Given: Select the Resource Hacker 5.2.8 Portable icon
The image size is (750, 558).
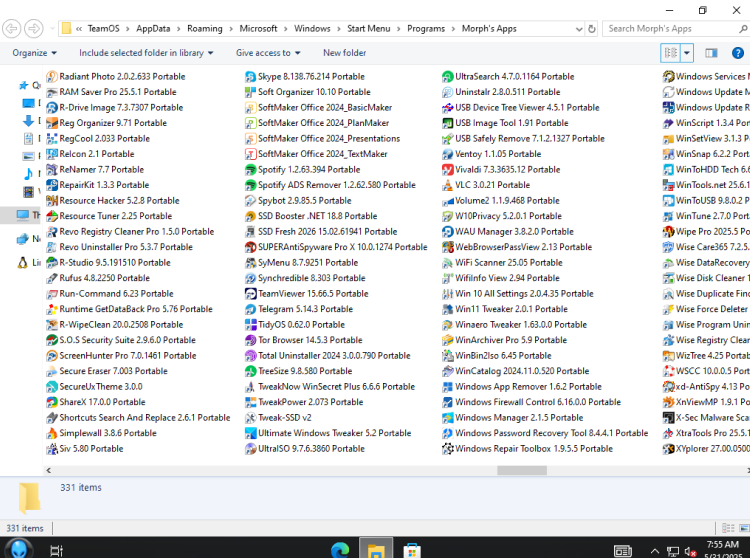Looking at the screenshot, I should (x=52, y=201).
